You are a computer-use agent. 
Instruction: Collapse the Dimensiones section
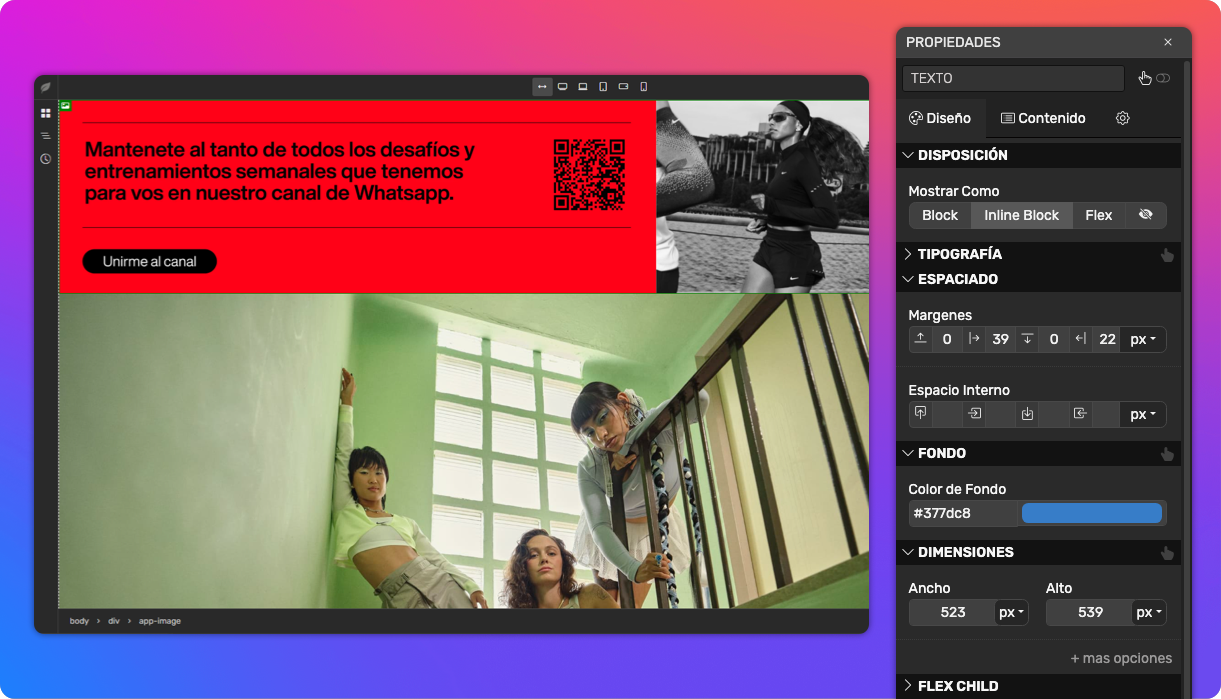tap(1038, 552)
